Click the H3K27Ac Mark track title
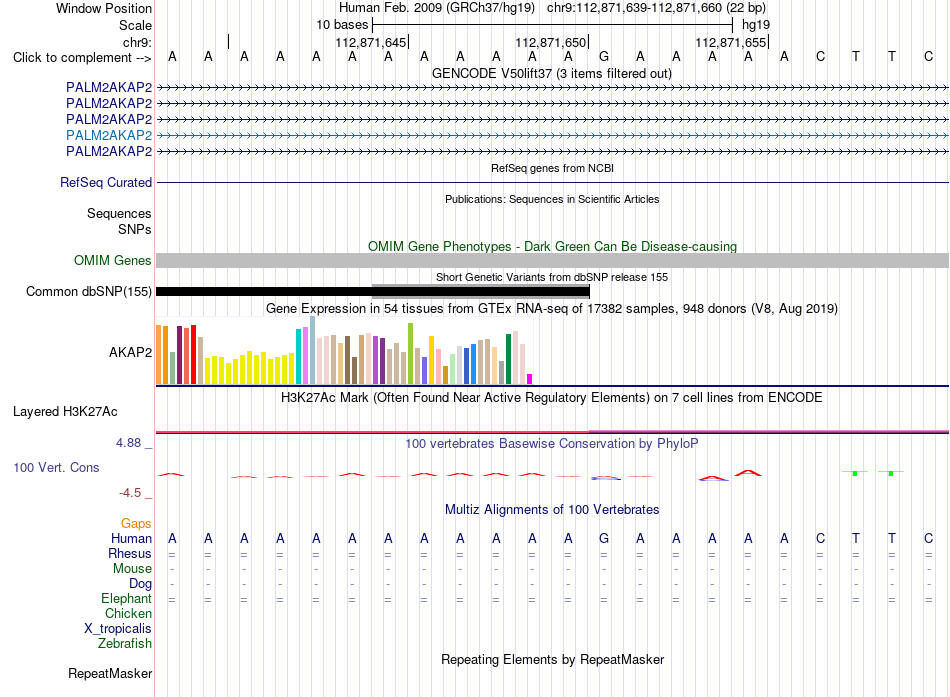 tap(552, 398)
